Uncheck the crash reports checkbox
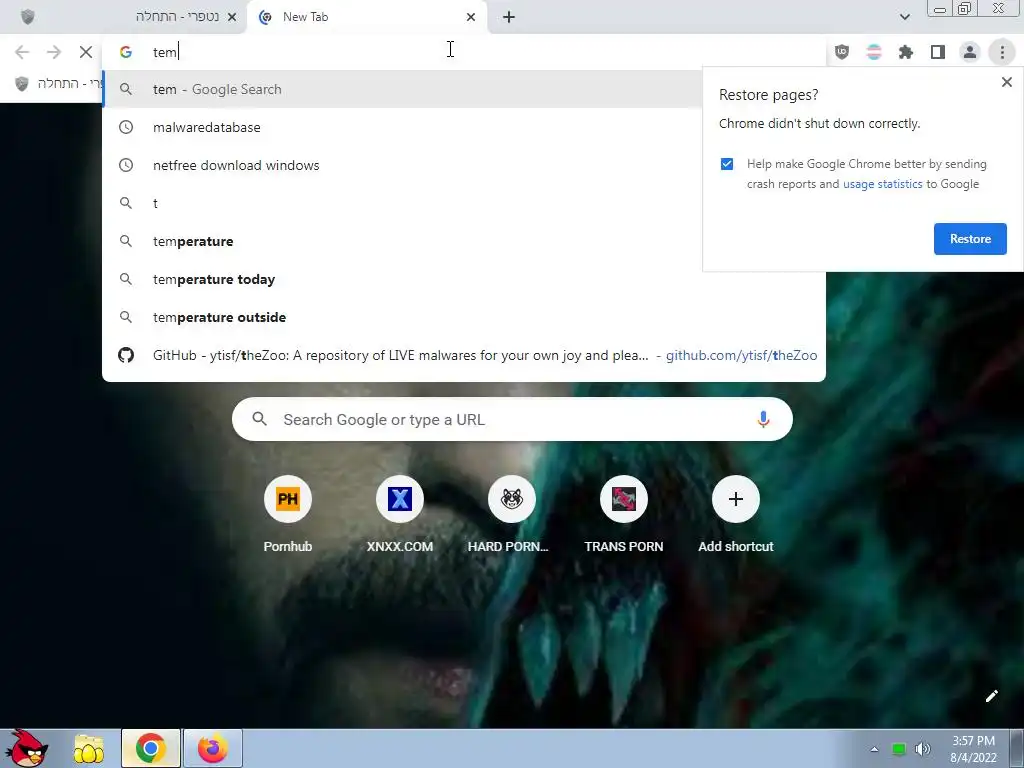1024x768 pixels. tap(727, 164)
